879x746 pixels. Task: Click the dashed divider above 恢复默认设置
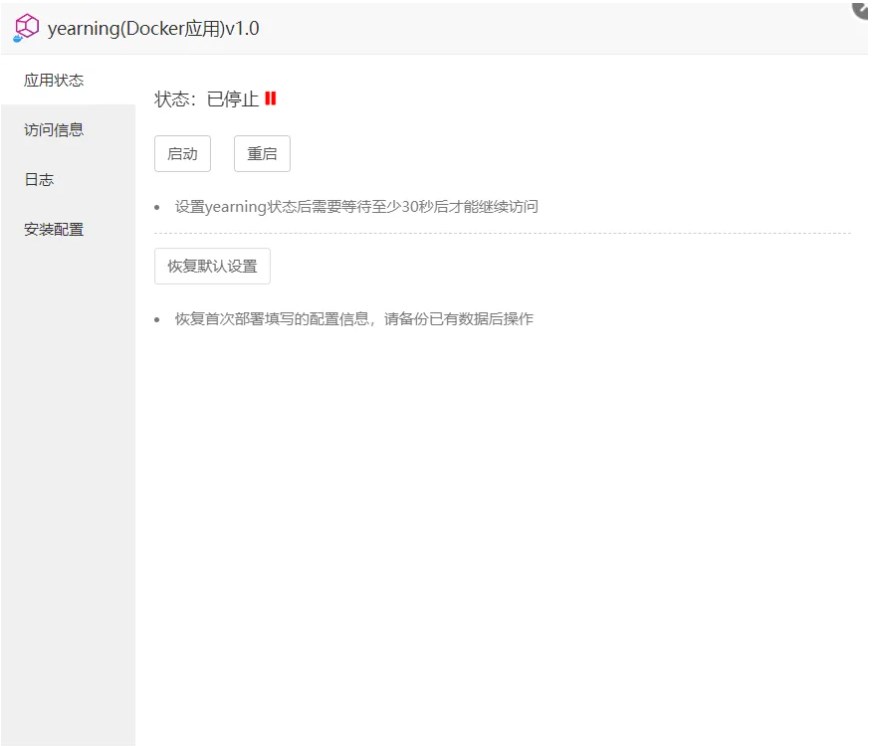tap(502, 234)
